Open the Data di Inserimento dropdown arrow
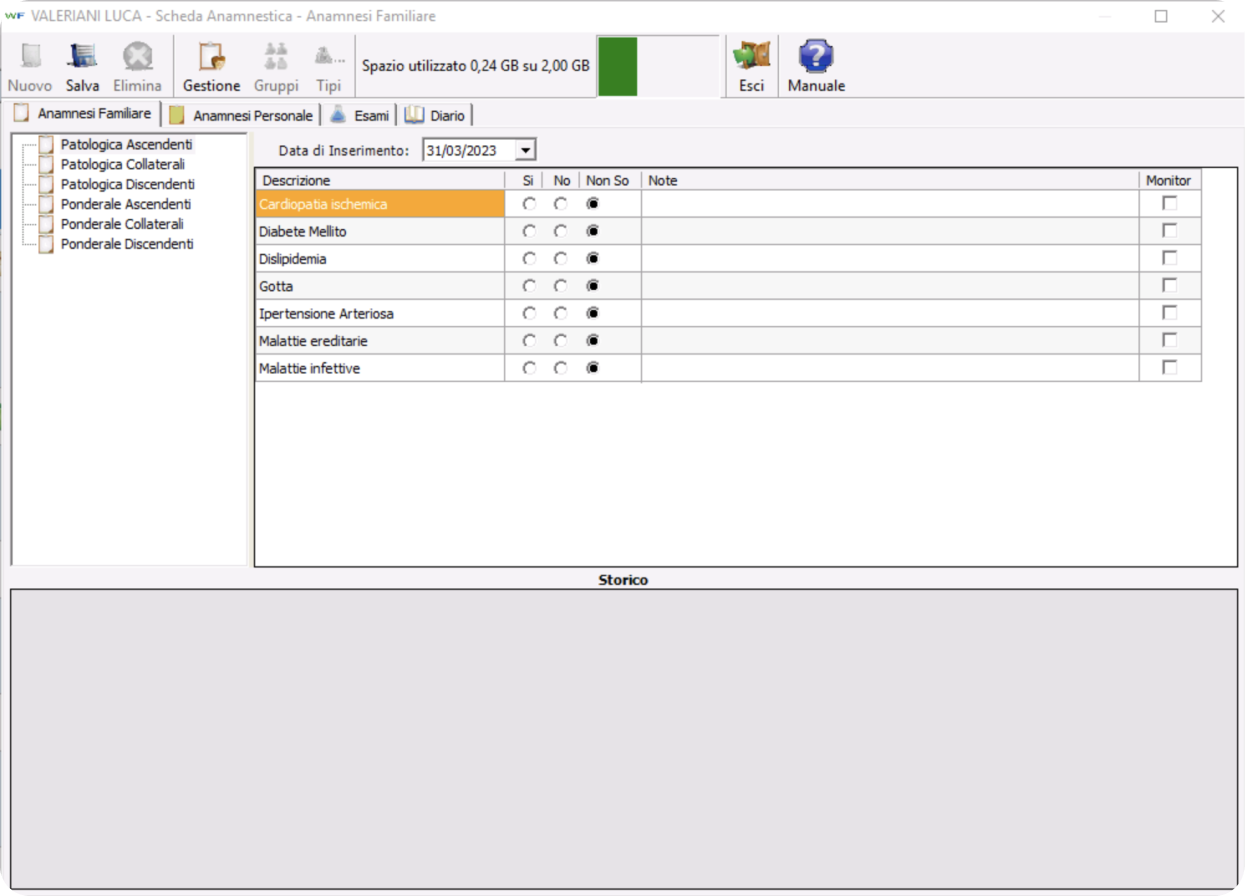Screen dimensions: 1245x896 click(x=526, y=151)
